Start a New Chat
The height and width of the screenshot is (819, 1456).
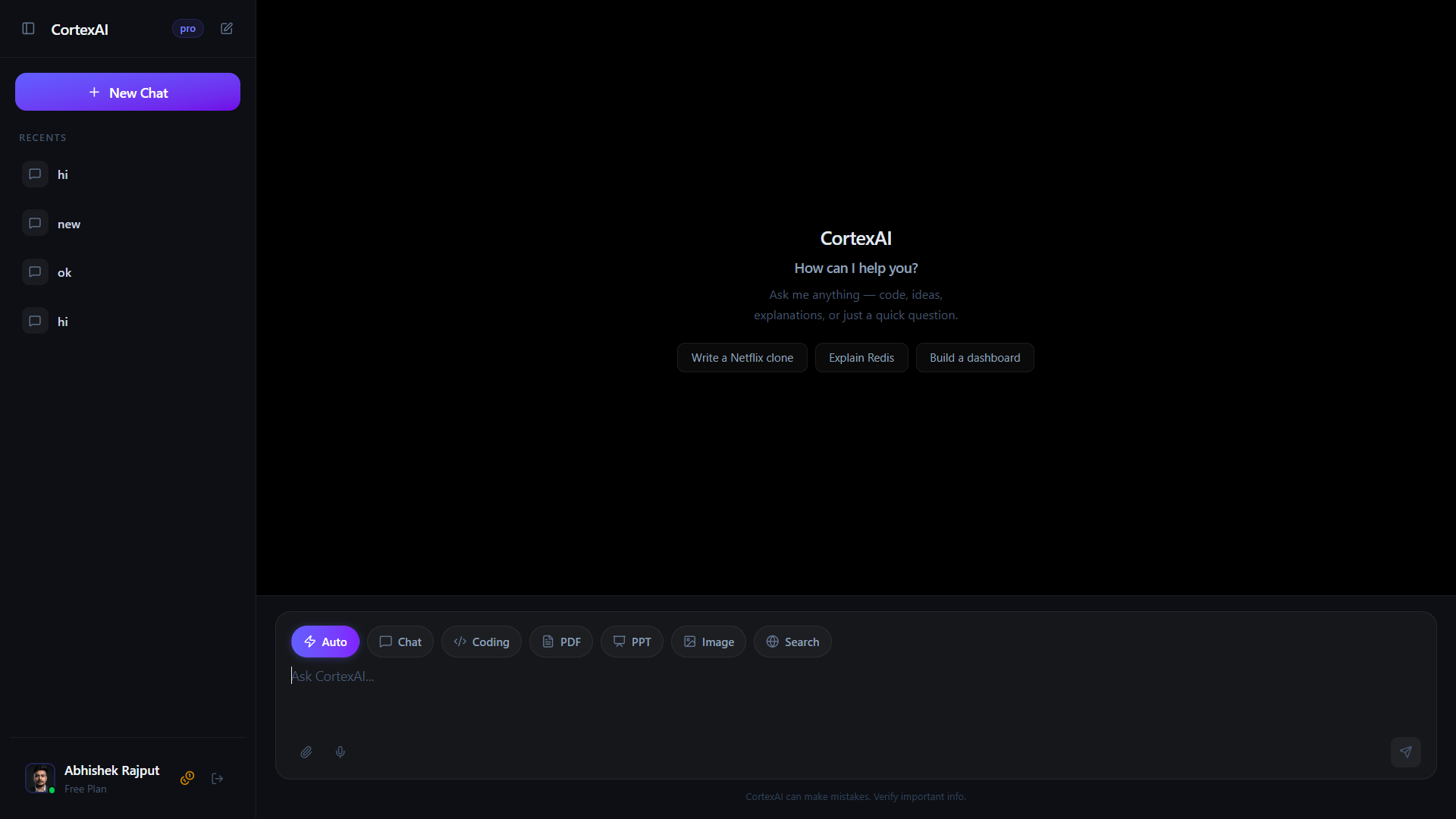pyautogui.click(x=127, y=92)
